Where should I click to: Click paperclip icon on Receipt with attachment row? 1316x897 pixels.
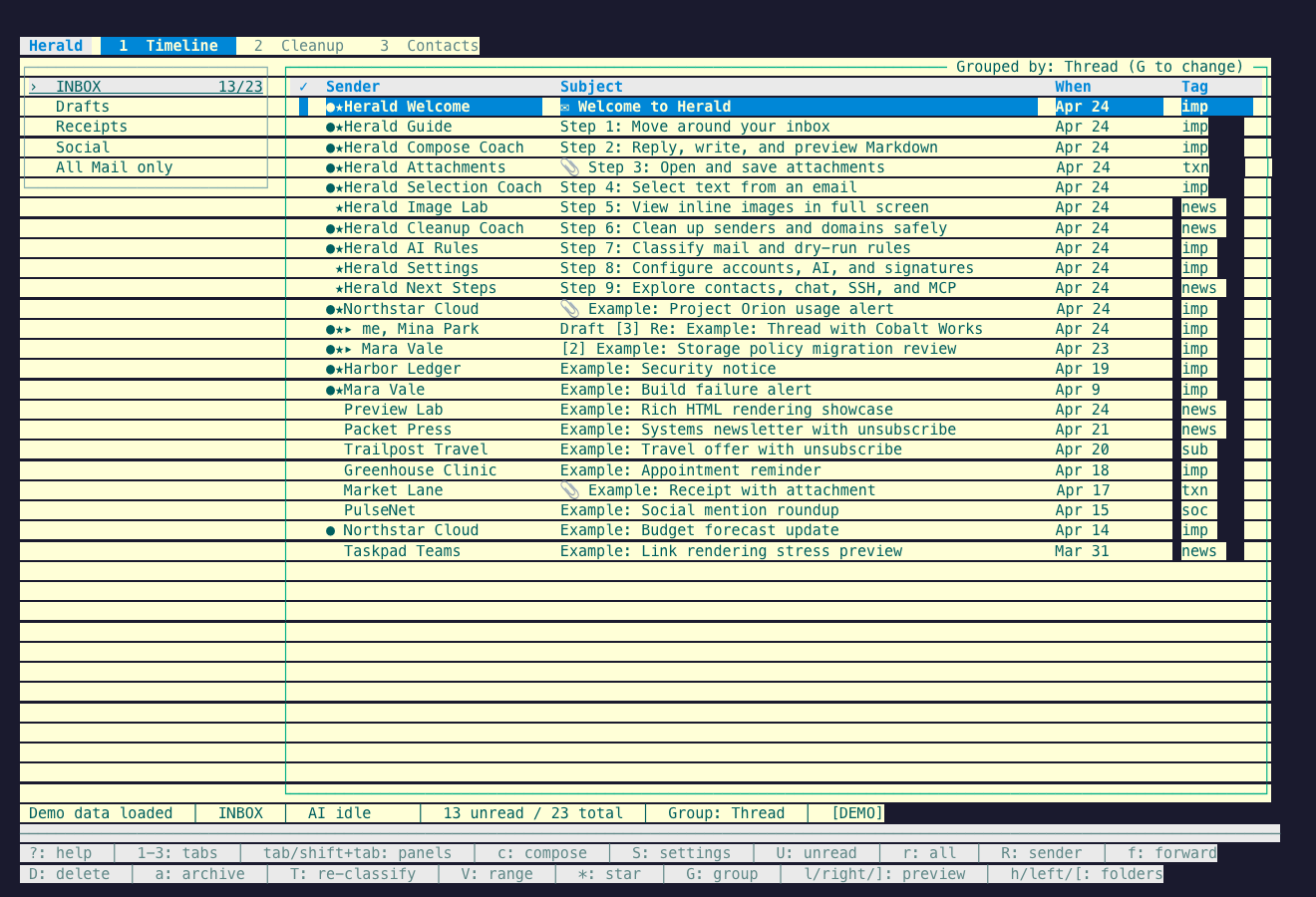tap(569, 490)
